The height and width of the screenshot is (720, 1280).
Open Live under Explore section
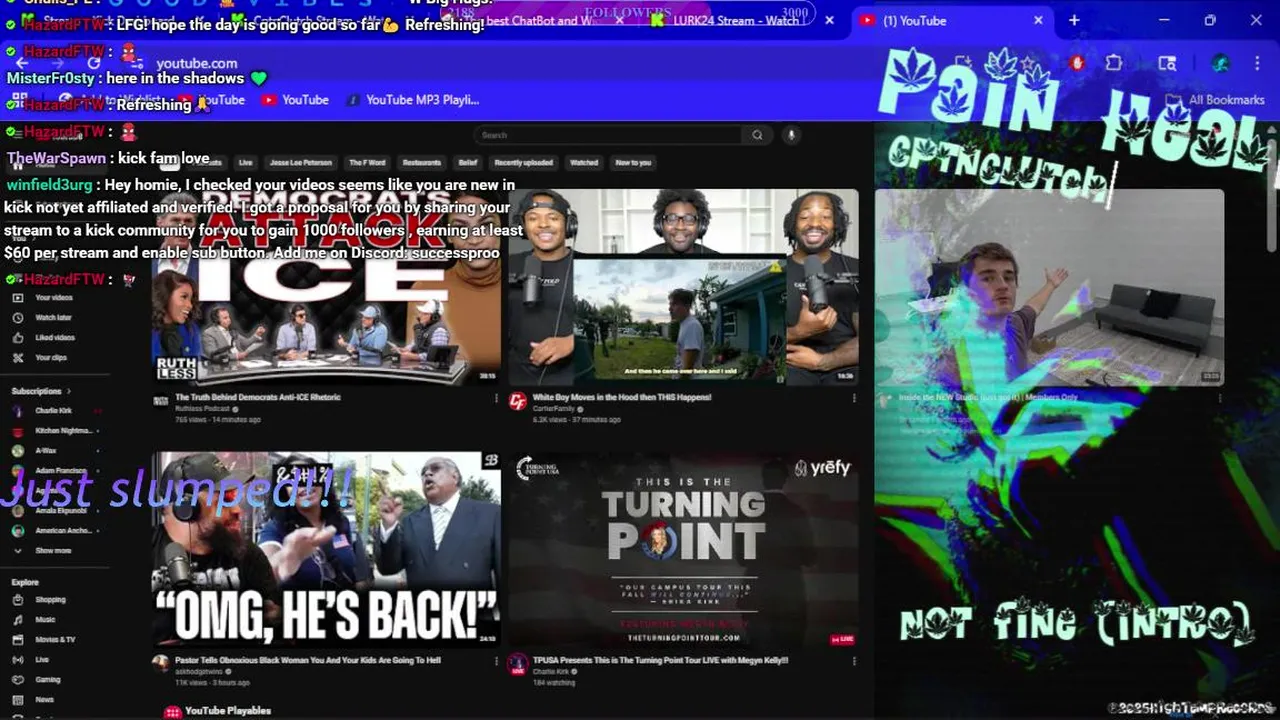tap(44, 660)
